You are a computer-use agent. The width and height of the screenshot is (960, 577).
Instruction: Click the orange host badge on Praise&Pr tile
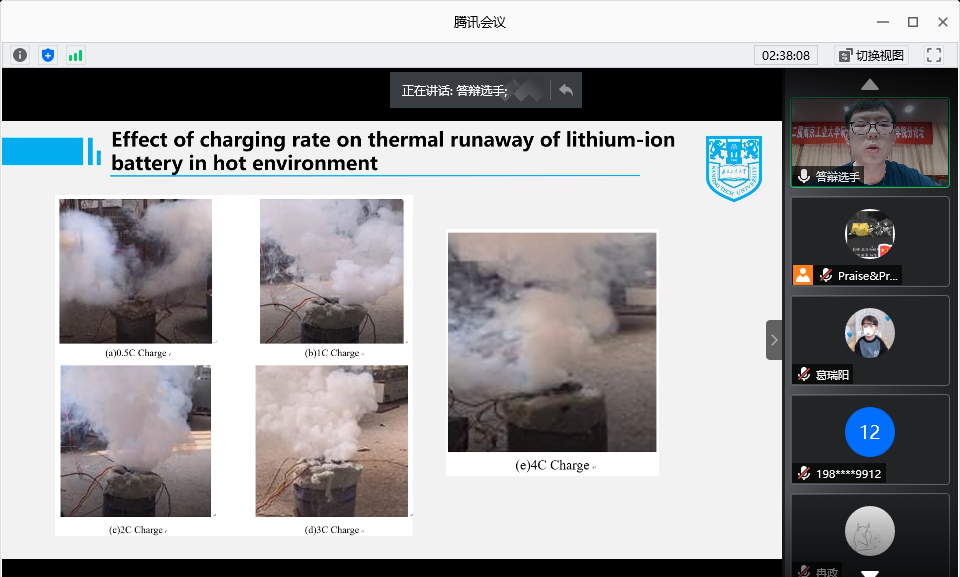click(802, 275)
